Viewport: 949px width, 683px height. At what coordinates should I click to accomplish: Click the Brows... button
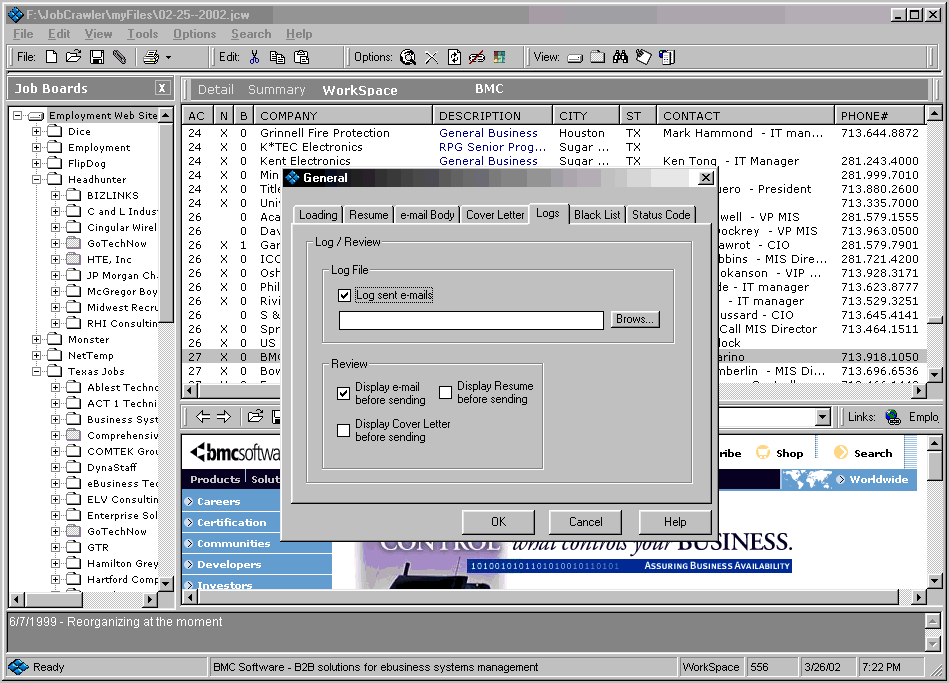tap(635, 320)
